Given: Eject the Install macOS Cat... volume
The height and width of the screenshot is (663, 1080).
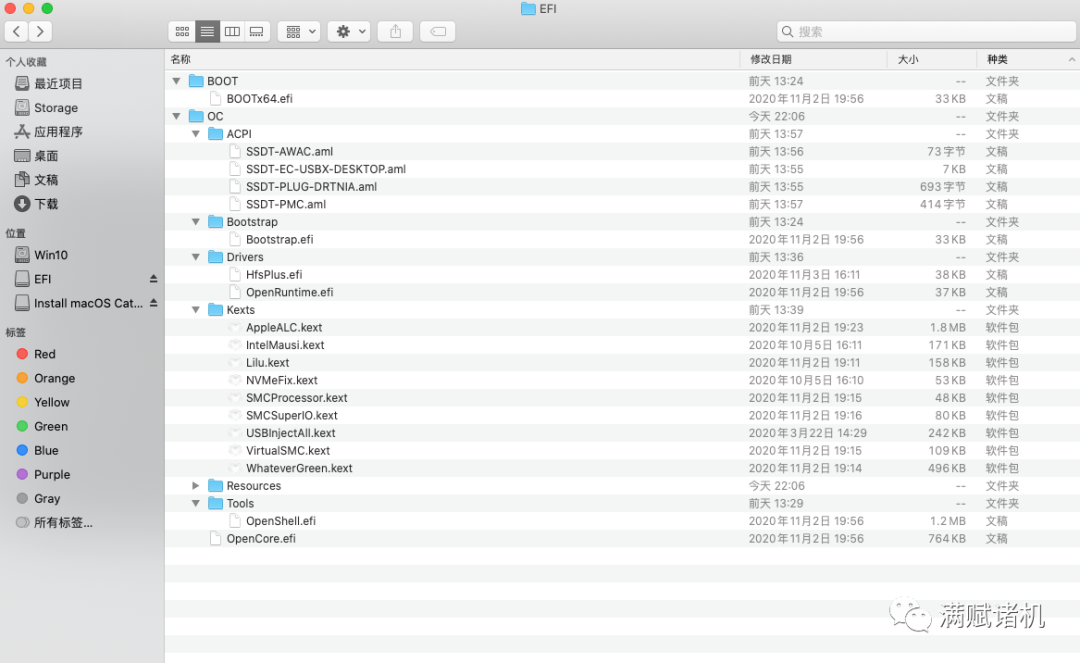Looking at the screenshot, I should pyautogui.click(x=154, y=303).
